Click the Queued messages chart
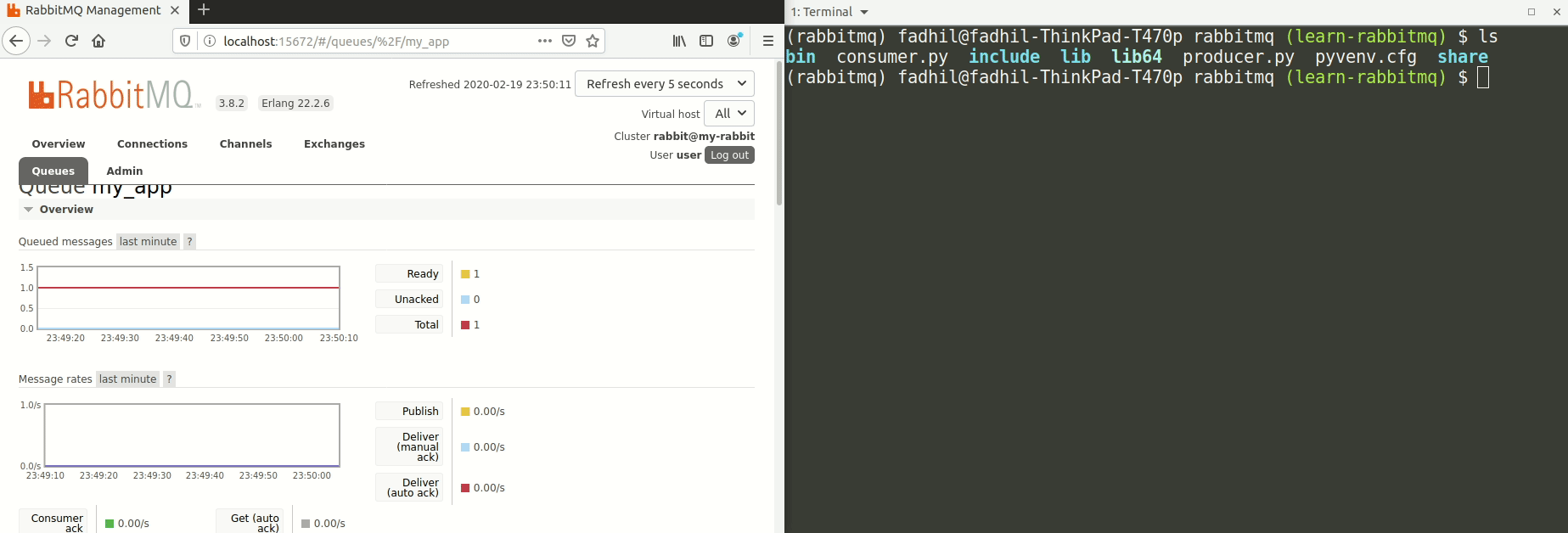The width and height of the screenshot is (1568, 533). click(188, 298)
